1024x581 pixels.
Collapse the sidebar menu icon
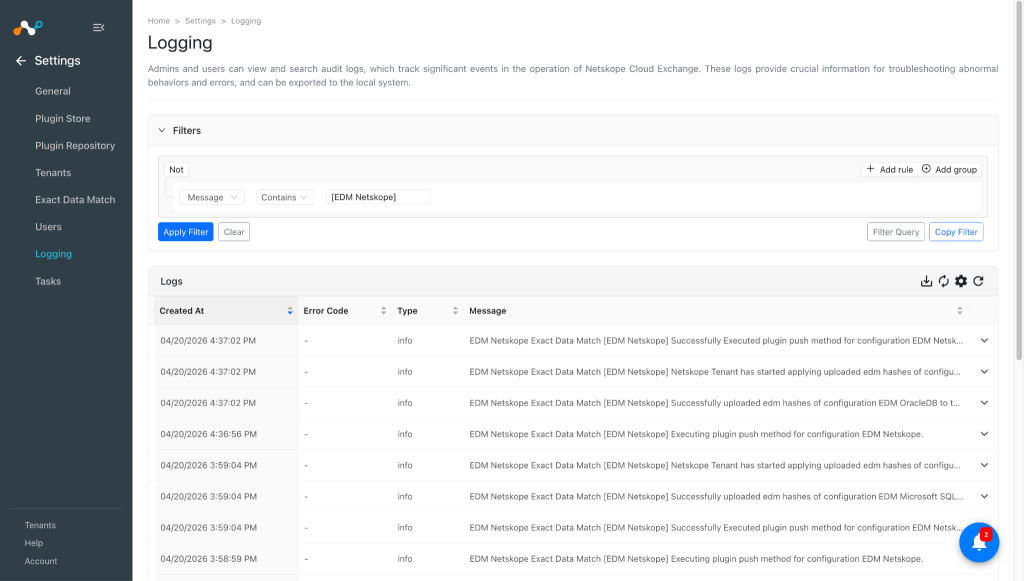[99, 27]
